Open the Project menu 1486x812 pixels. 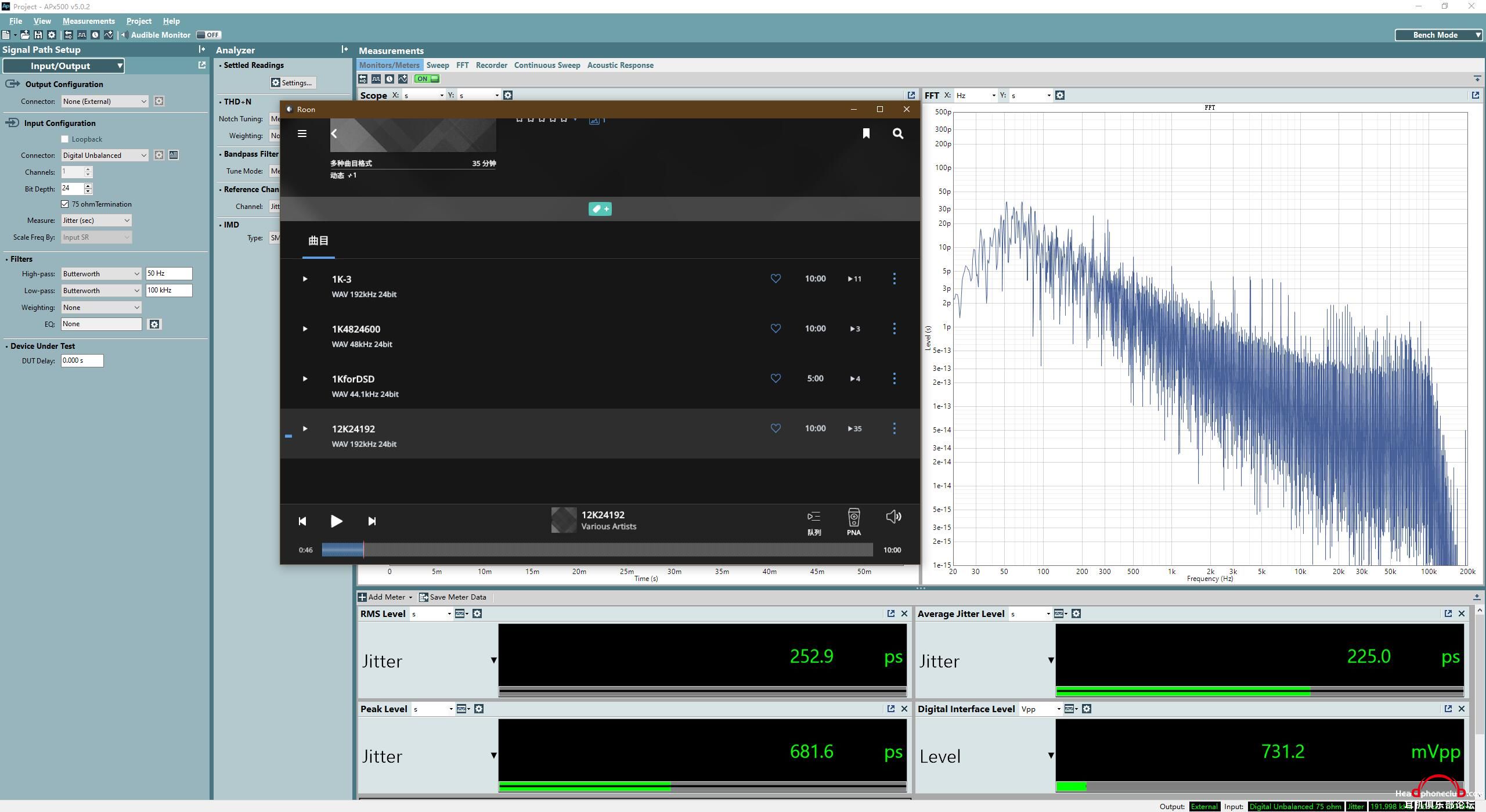(139, 21)
